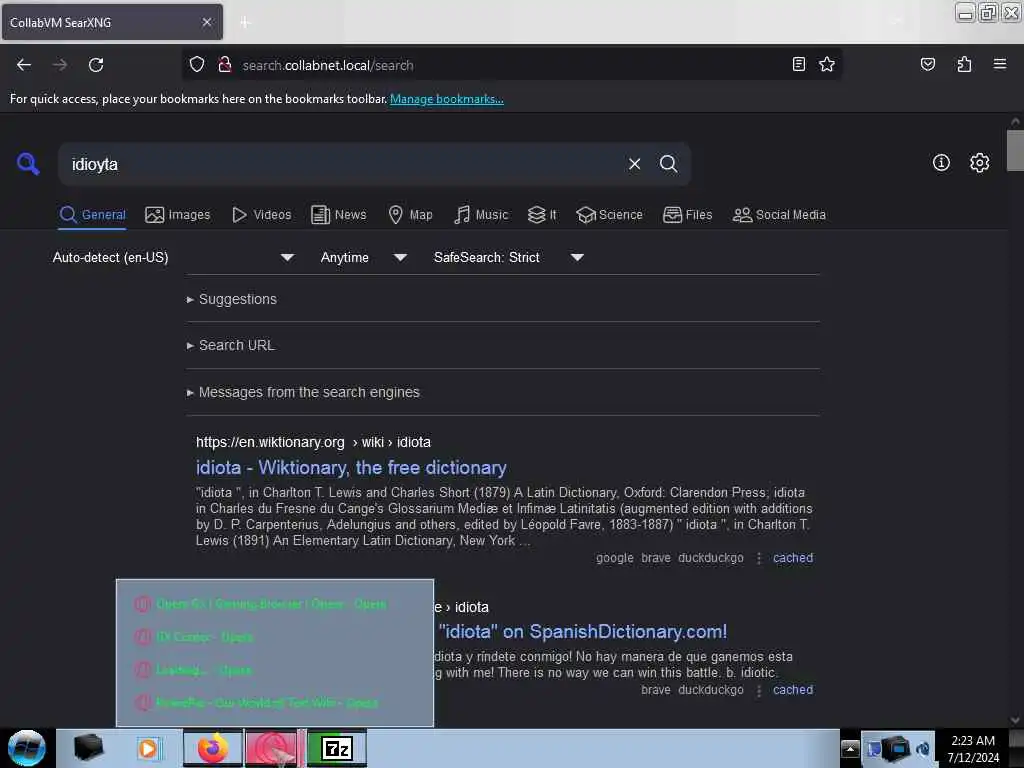
Task: Open the Firefox hamburger application menu
Action: (x=999, y=64)
